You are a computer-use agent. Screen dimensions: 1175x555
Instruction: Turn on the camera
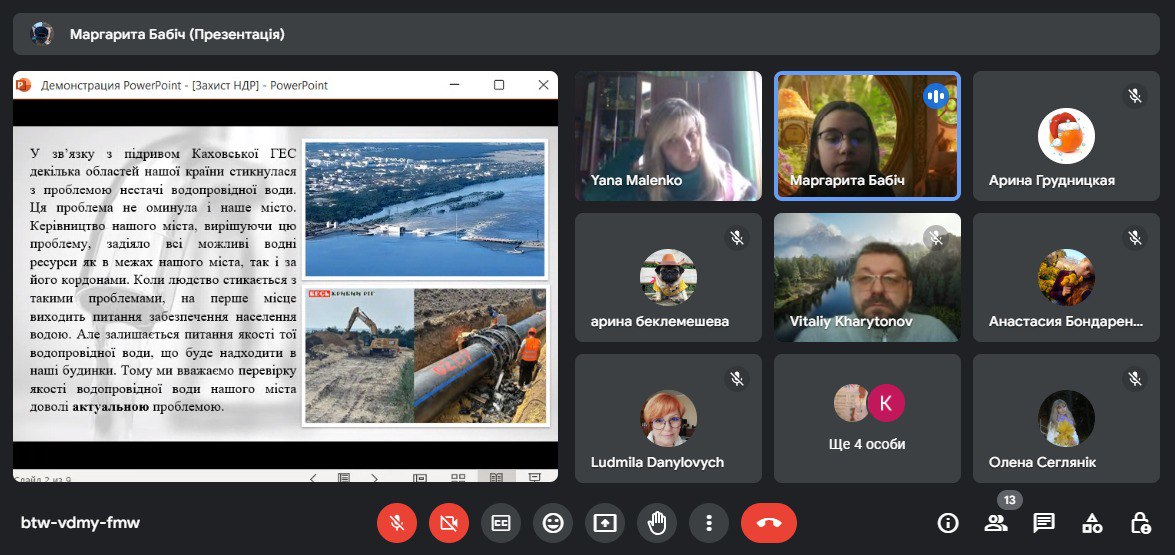pyautogui.click(x=449, y=522)
